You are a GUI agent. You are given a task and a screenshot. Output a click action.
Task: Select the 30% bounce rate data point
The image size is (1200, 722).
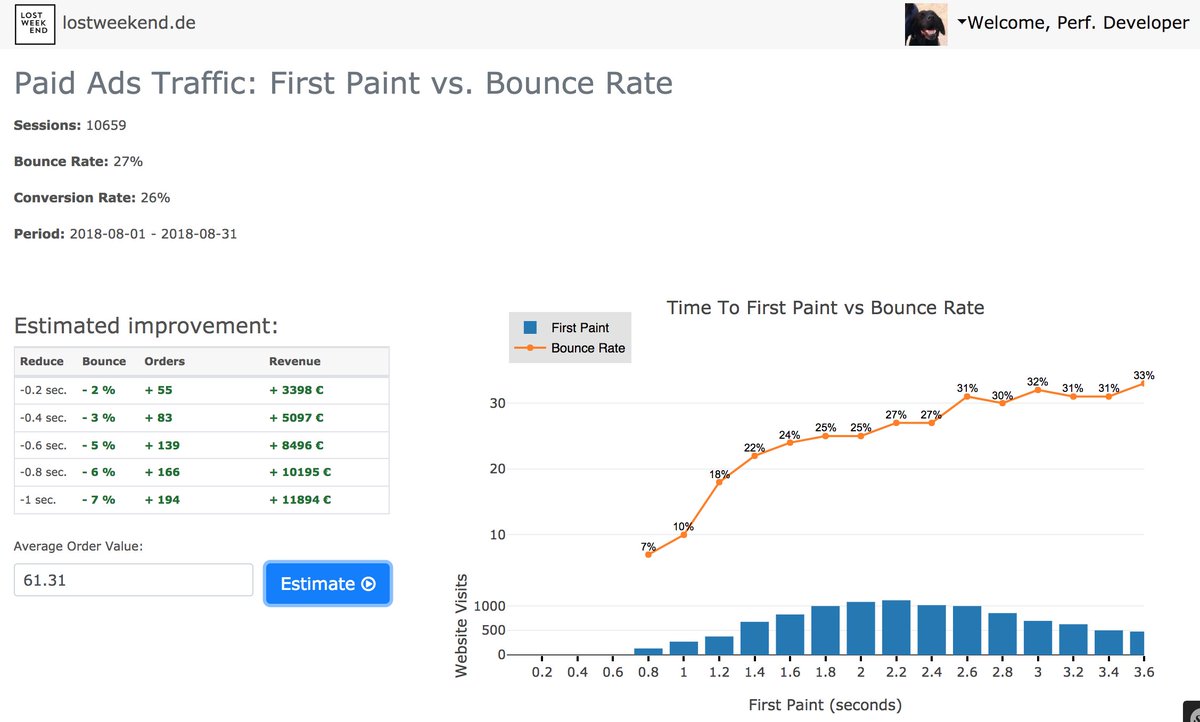[x=1002, y=402]
